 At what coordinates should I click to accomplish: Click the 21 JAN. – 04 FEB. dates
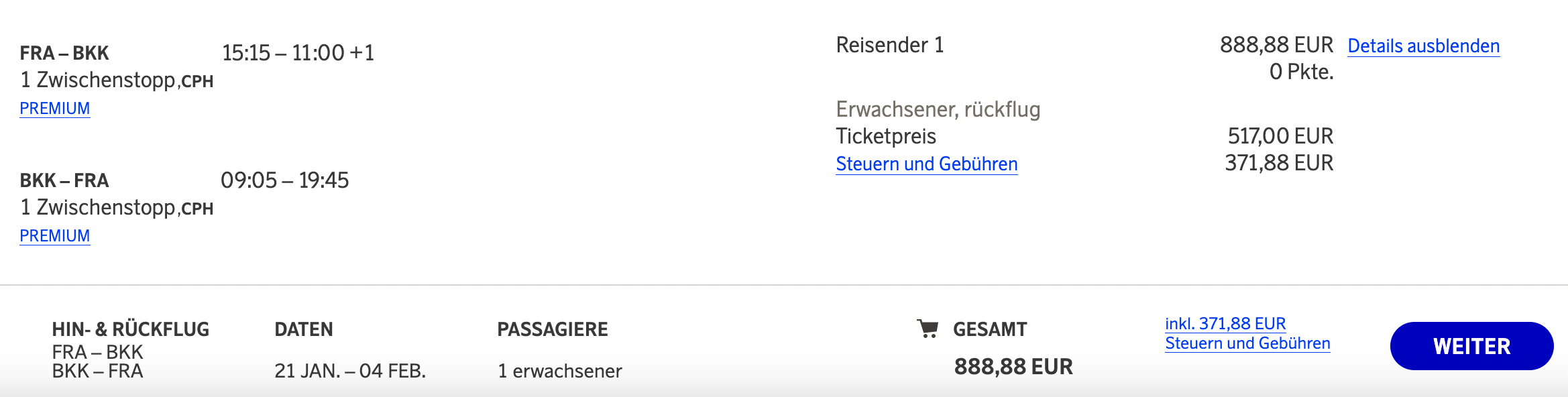pyautogui.click(x=349, y=371)
